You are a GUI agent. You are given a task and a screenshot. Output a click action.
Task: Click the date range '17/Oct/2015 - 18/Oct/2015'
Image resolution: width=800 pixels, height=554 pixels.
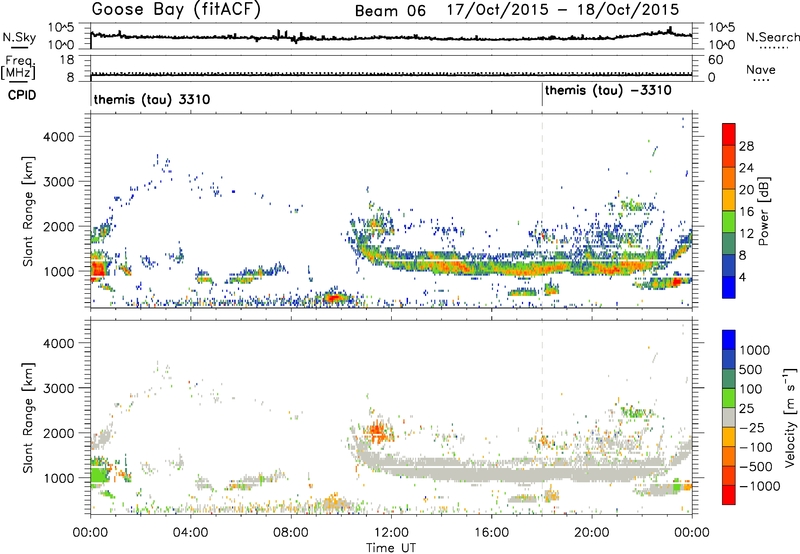point(563,10)
